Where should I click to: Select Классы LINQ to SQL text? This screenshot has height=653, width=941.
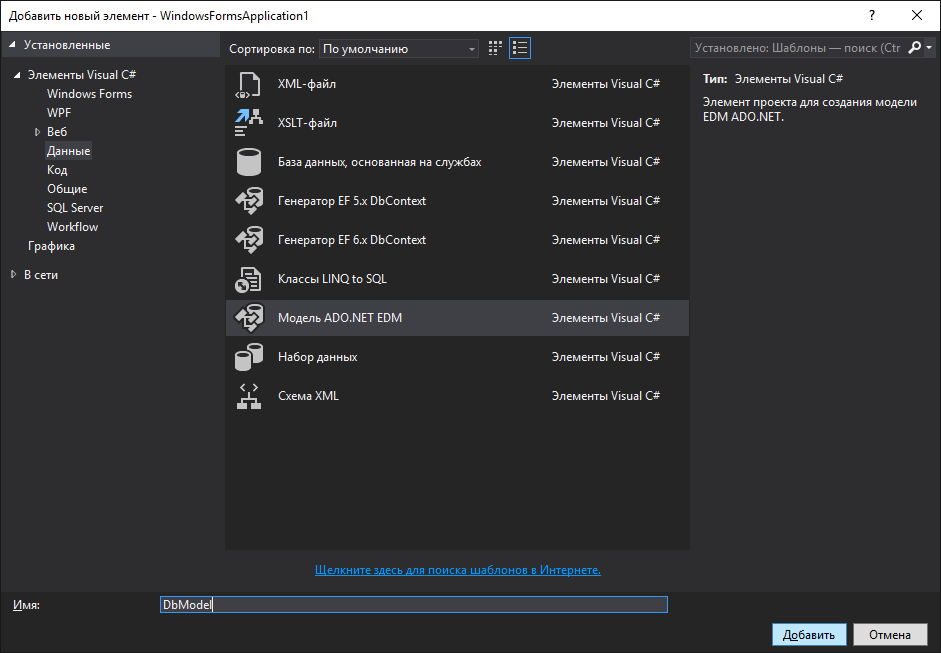click(x=332, y=279)
